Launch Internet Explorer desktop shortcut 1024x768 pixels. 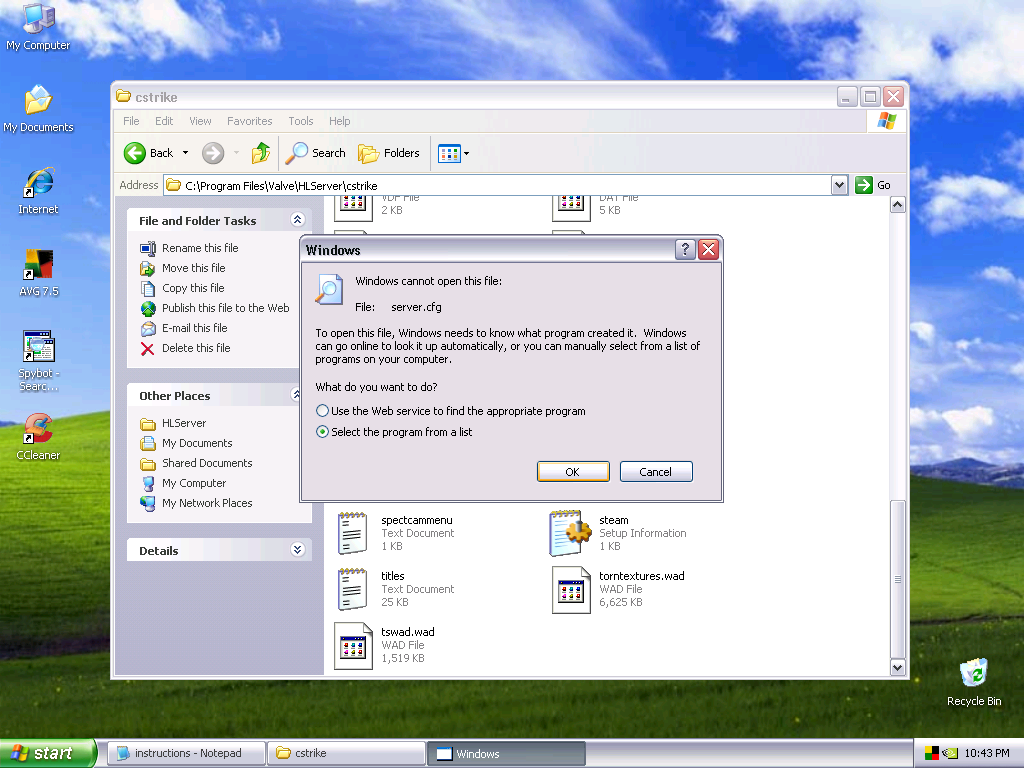point(38,191)
